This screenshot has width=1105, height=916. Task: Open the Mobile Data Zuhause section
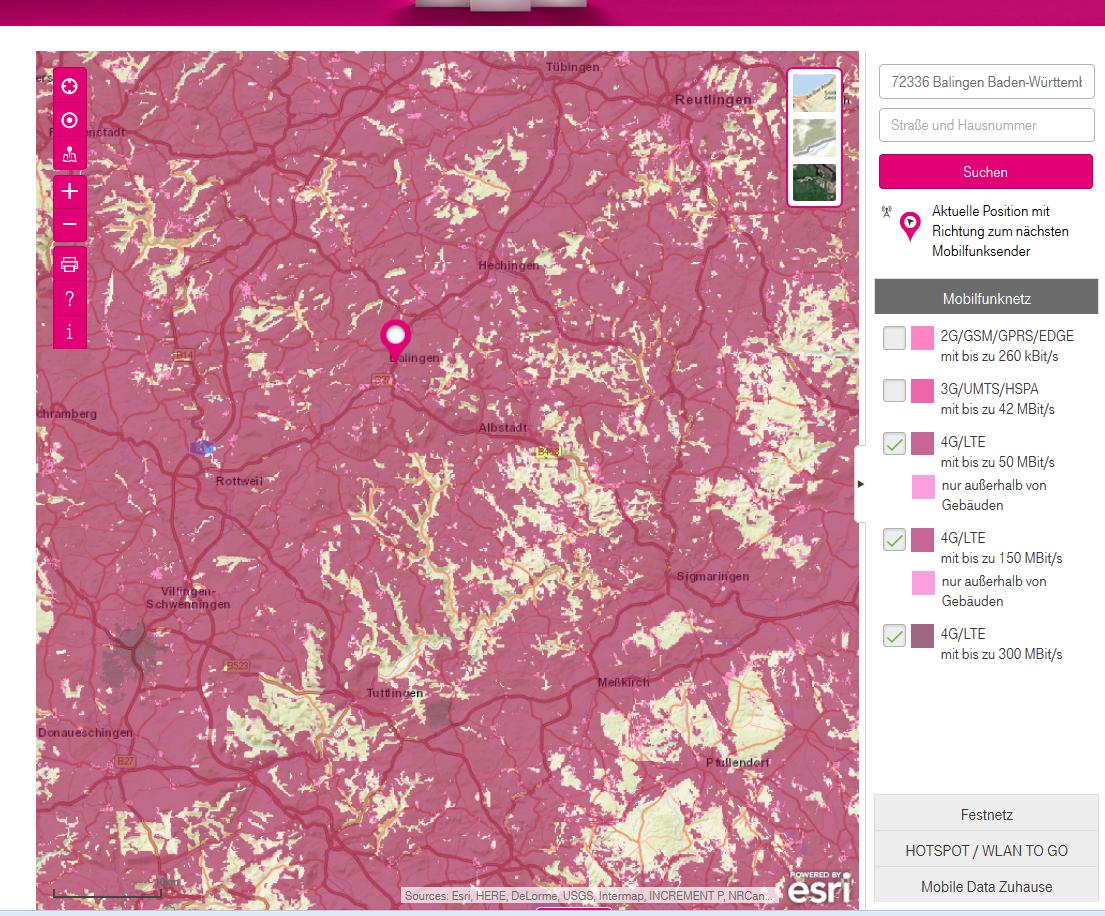(x=985, y=886)
